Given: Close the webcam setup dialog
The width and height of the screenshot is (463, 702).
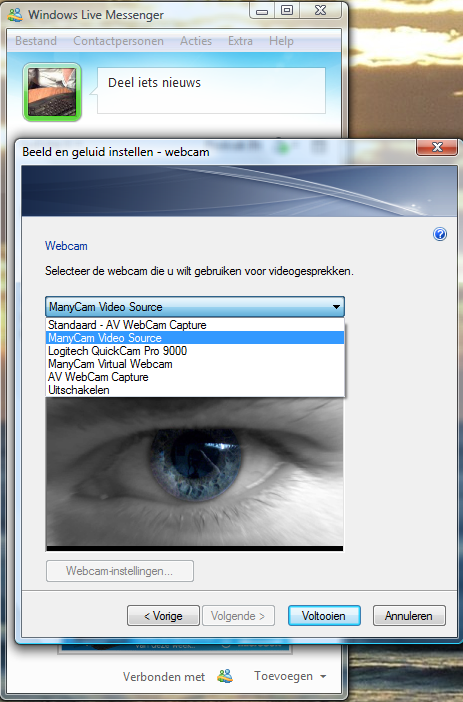Looking at the screenshot, I should click(437, 147).
